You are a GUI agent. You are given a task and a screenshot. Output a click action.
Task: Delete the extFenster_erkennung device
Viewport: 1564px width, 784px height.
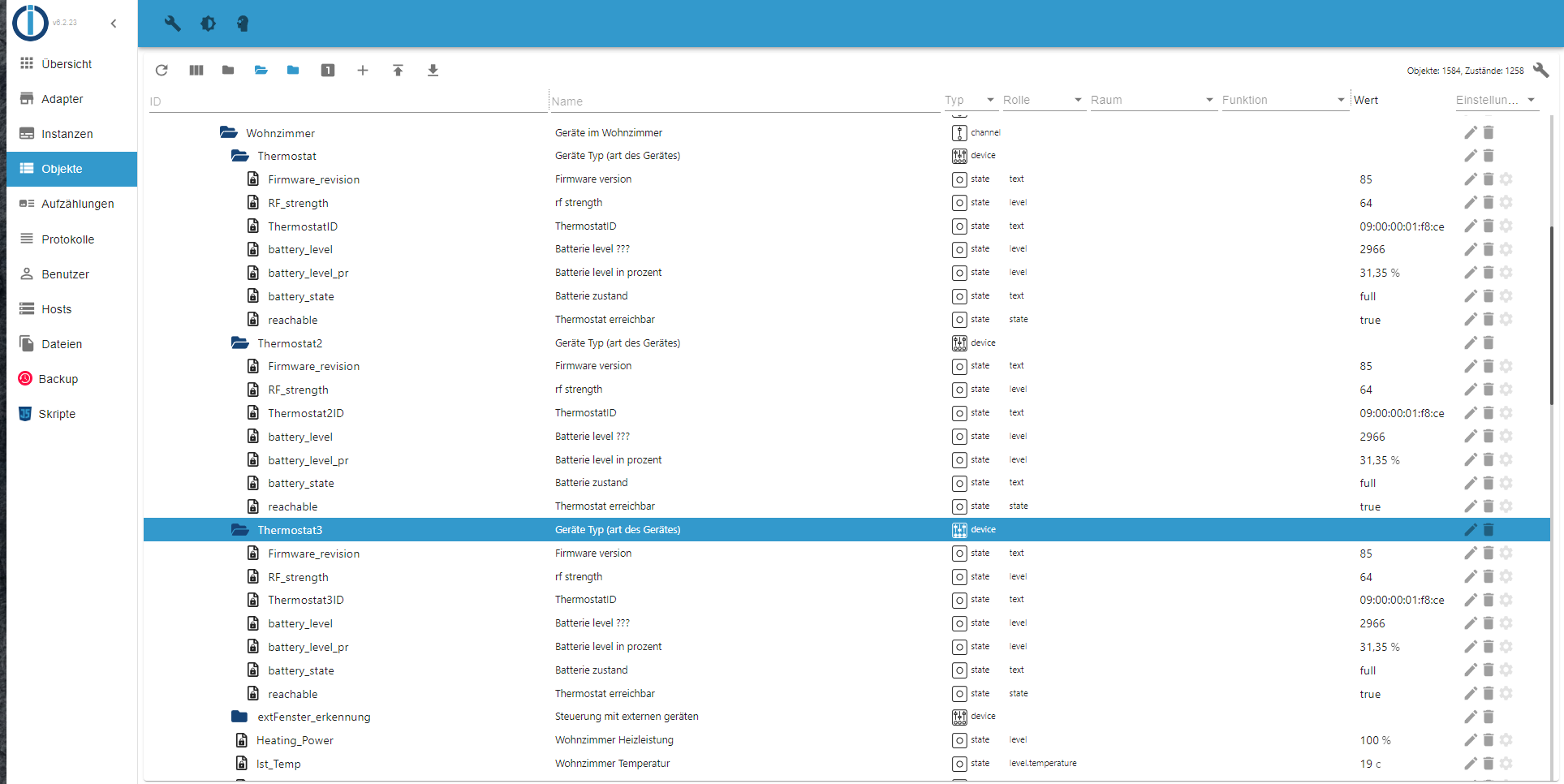(x=1489, y=717)
